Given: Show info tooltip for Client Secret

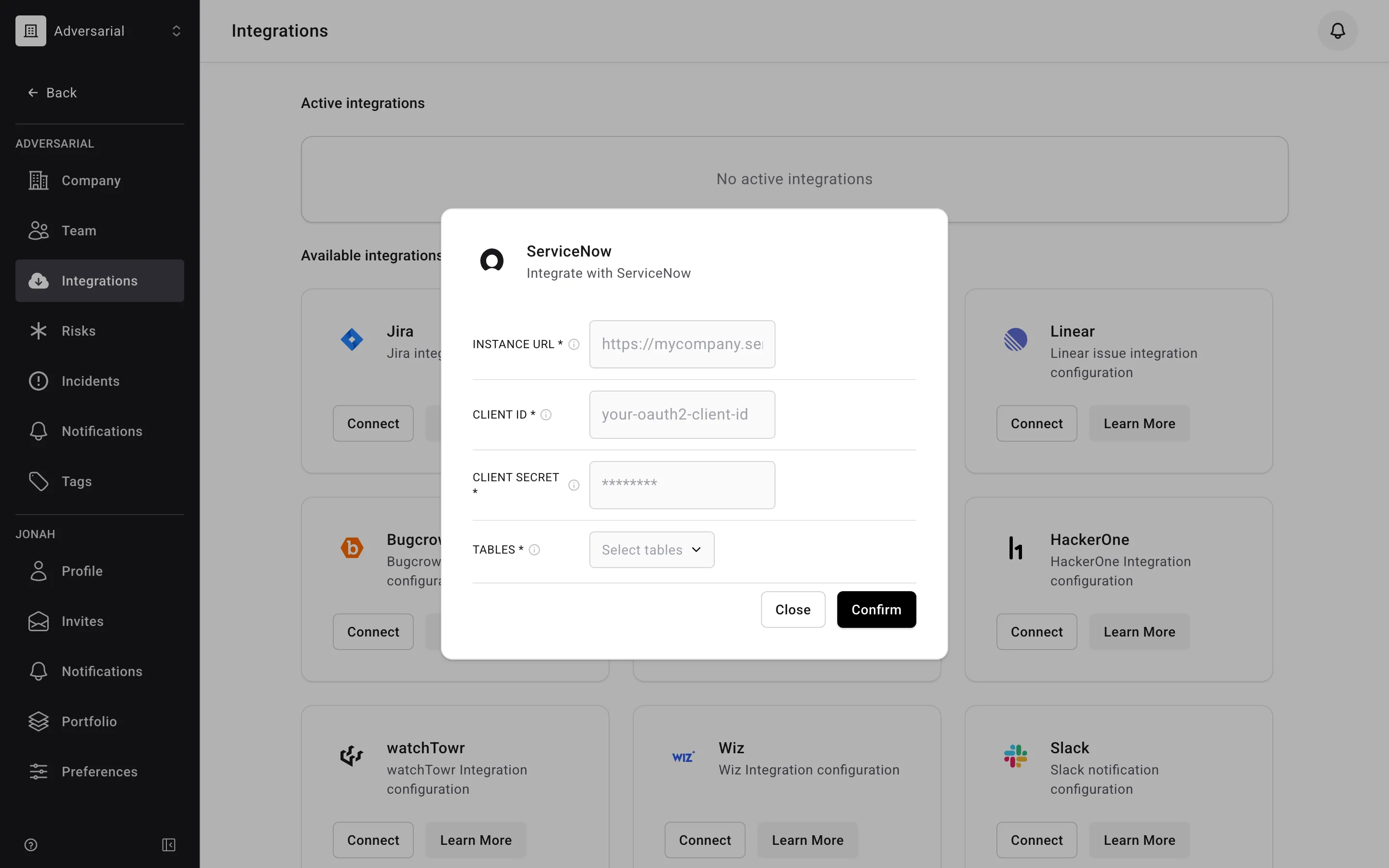Looking at the screenshot, I should click(574, 485).
